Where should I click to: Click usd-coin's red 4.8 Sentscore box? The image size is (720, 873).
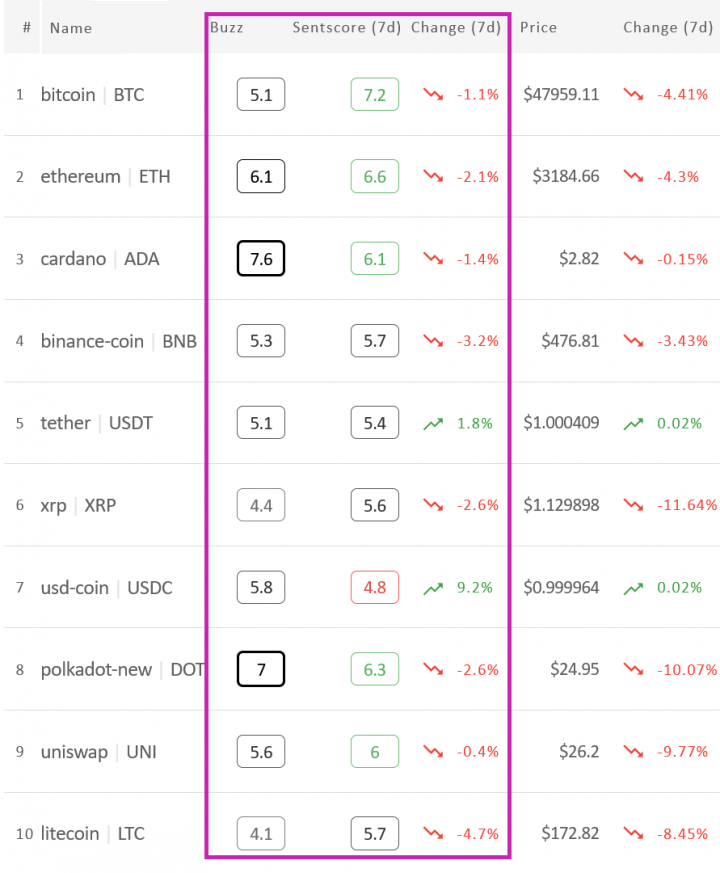[375, 588]
